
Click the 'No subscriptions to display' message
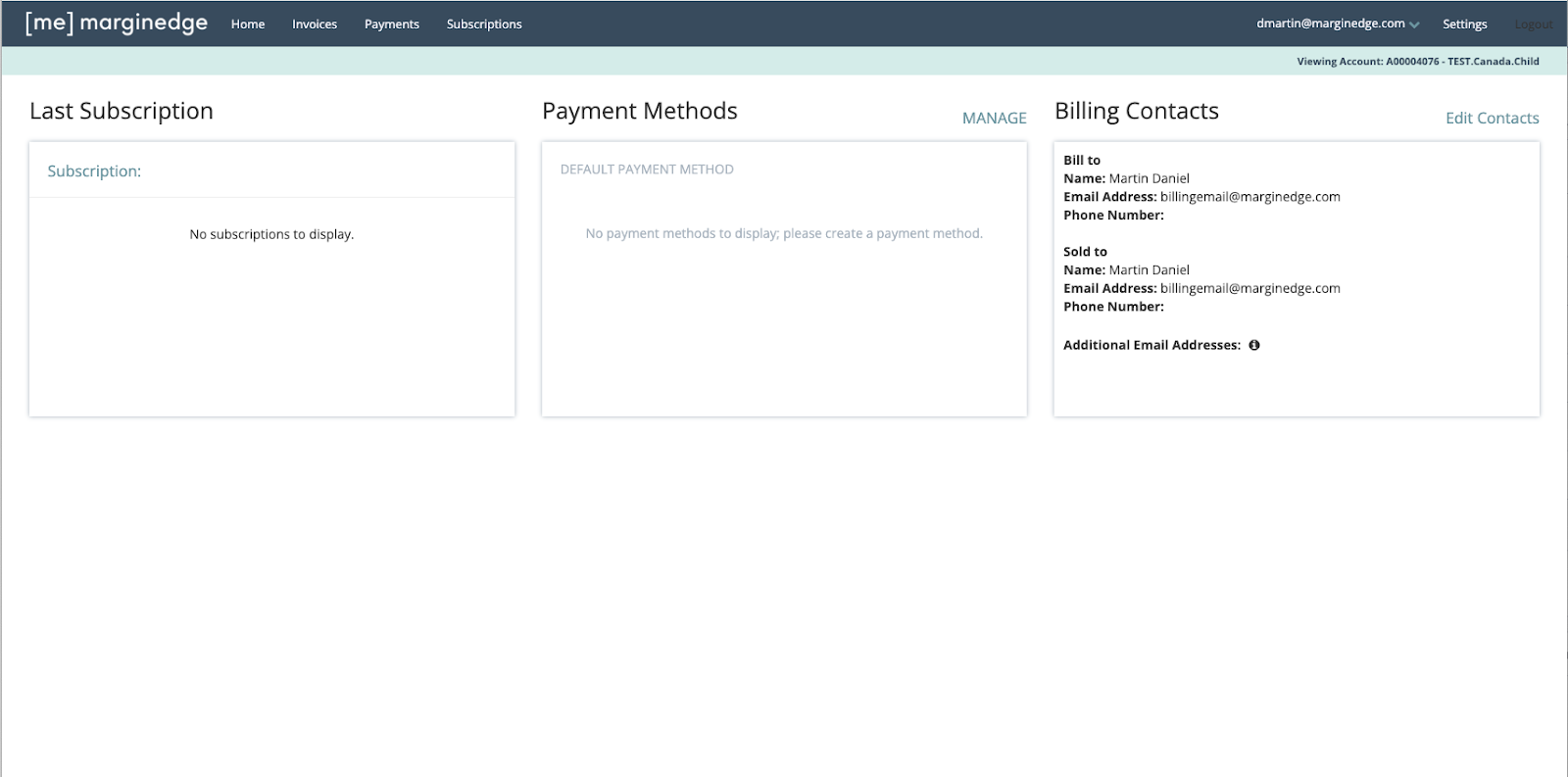pyautogui.click(x=271, y=234)
